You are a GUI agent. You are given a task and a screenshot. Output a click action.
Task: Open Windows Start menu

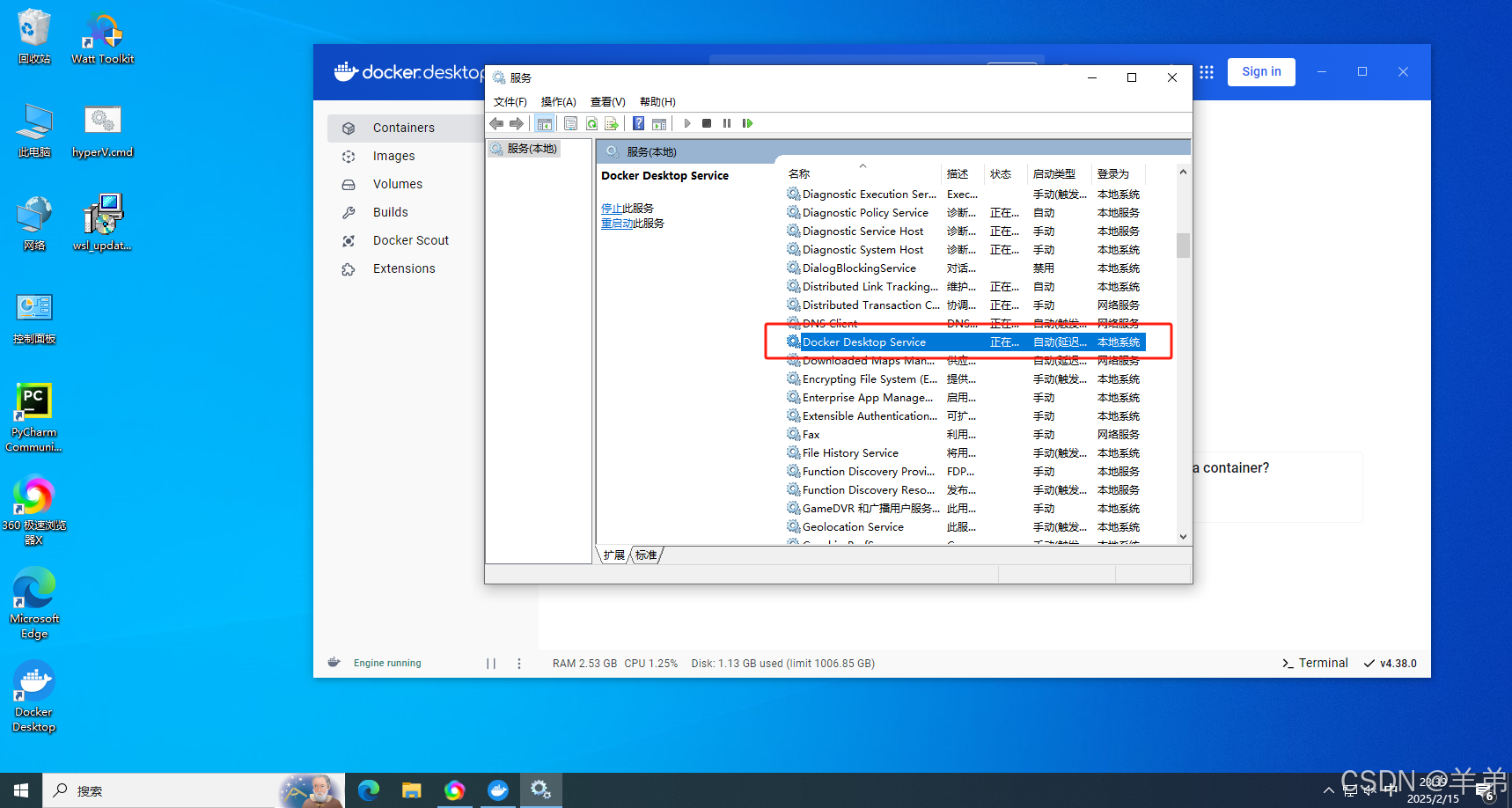tap(21, 790)
